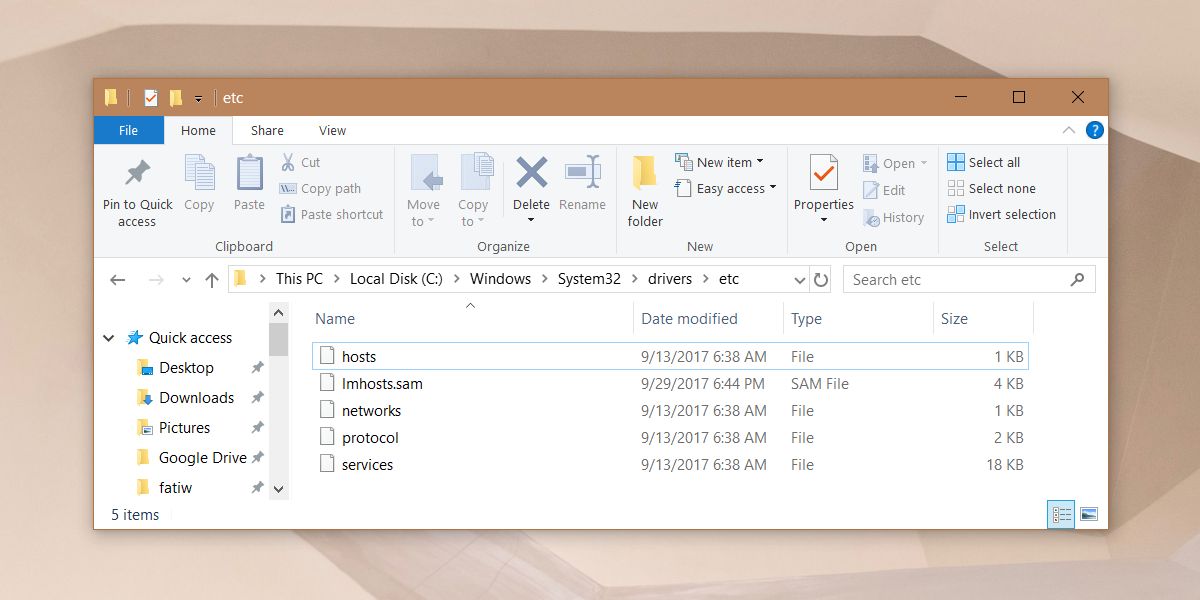Open the Help question mark icon
This screenshot has height=600, width=1200.
(1094, 130)
